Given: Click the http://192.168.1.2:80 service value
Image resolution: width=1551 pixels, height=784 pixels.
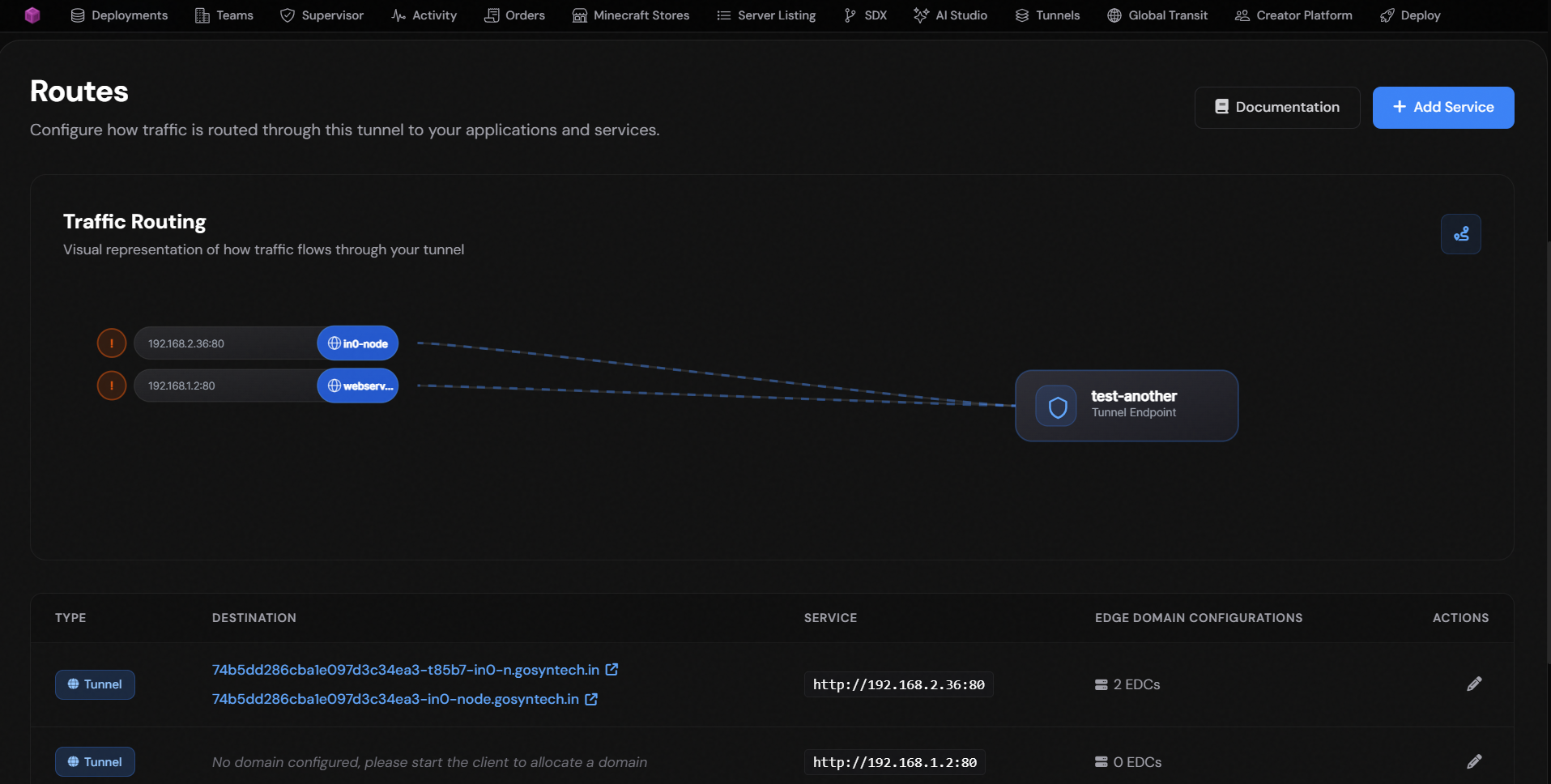Looking at the screenshot, I should [x=895, y=762].
